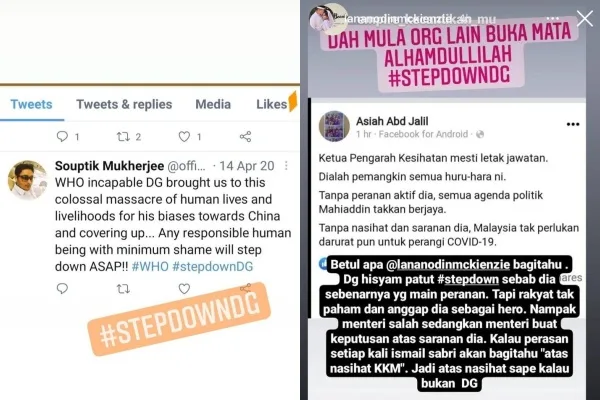This screenshot has width=600, height=400.
Task: Open Asiah Abd Jalil post options
Action: [x=573, y=124]
